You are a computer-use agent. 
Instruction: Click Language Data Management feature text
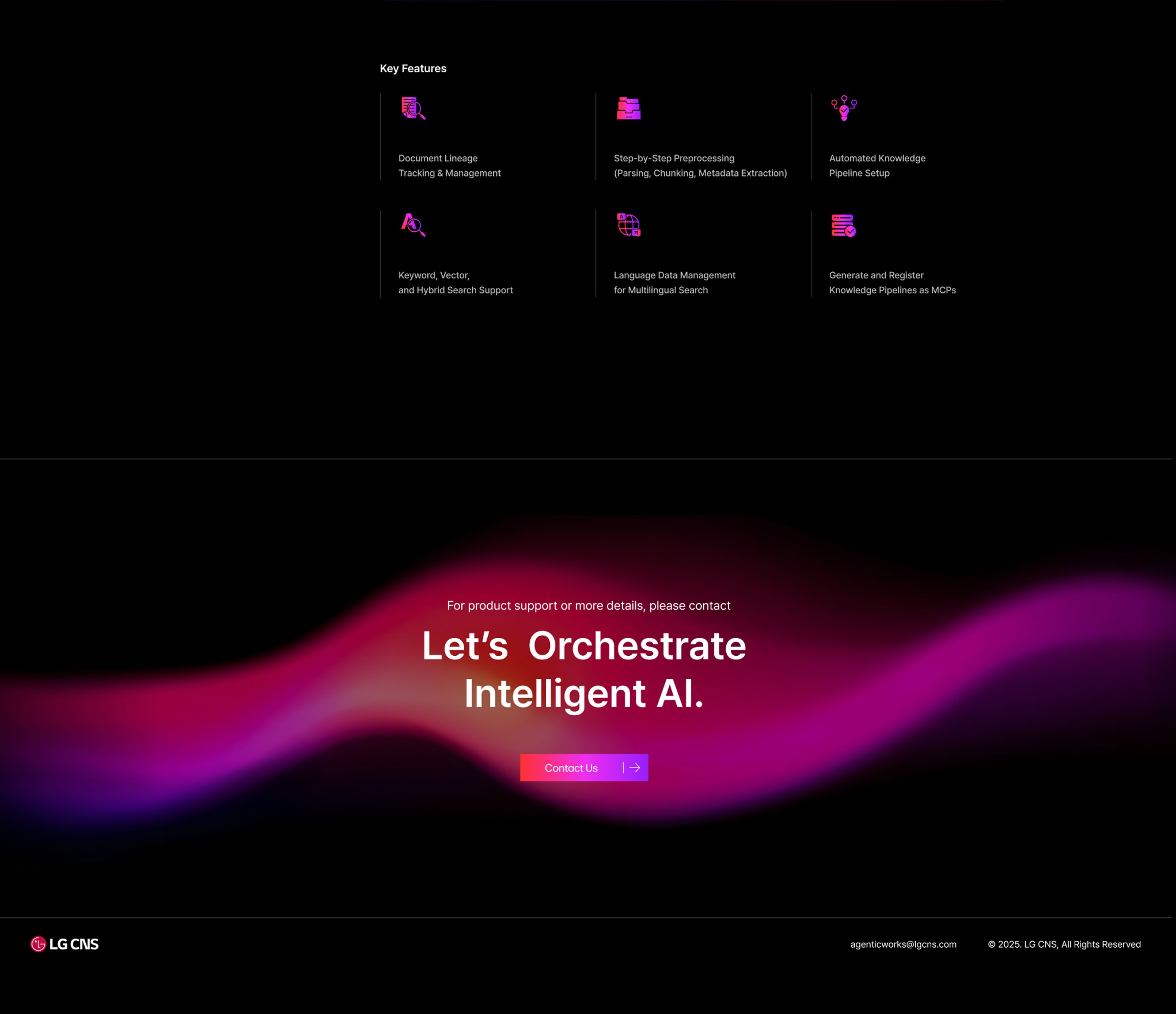(674, 283)
